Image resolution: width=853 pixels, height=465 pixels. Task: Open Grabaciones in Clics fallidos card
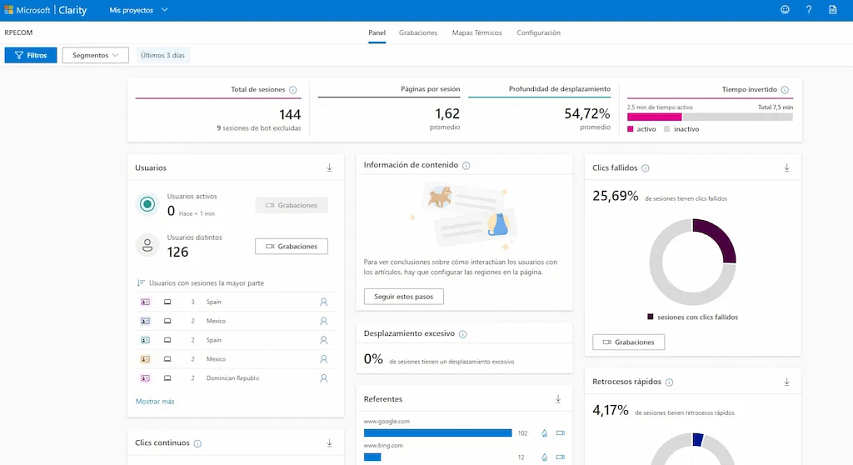point(628,342)
